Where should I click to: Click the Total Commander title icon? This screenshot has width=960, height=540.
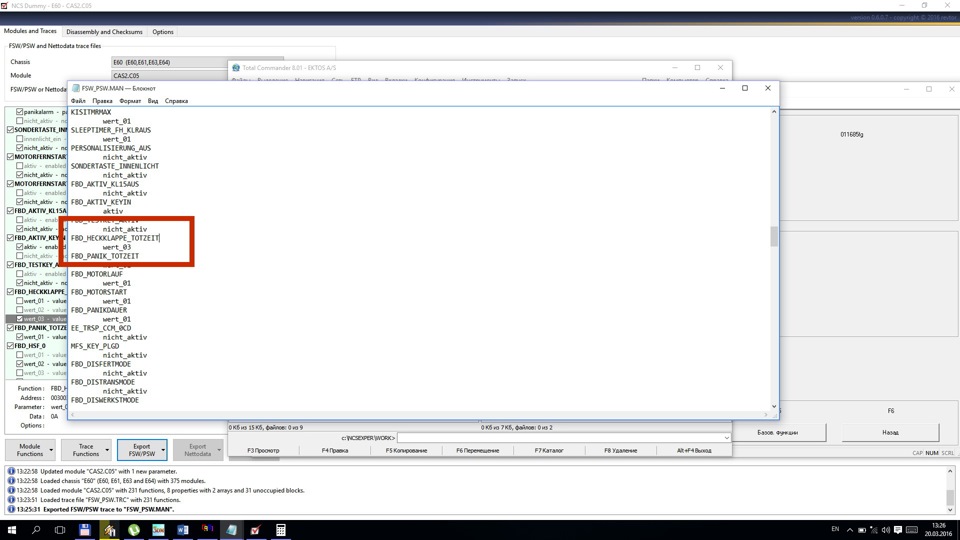point(236,68)
